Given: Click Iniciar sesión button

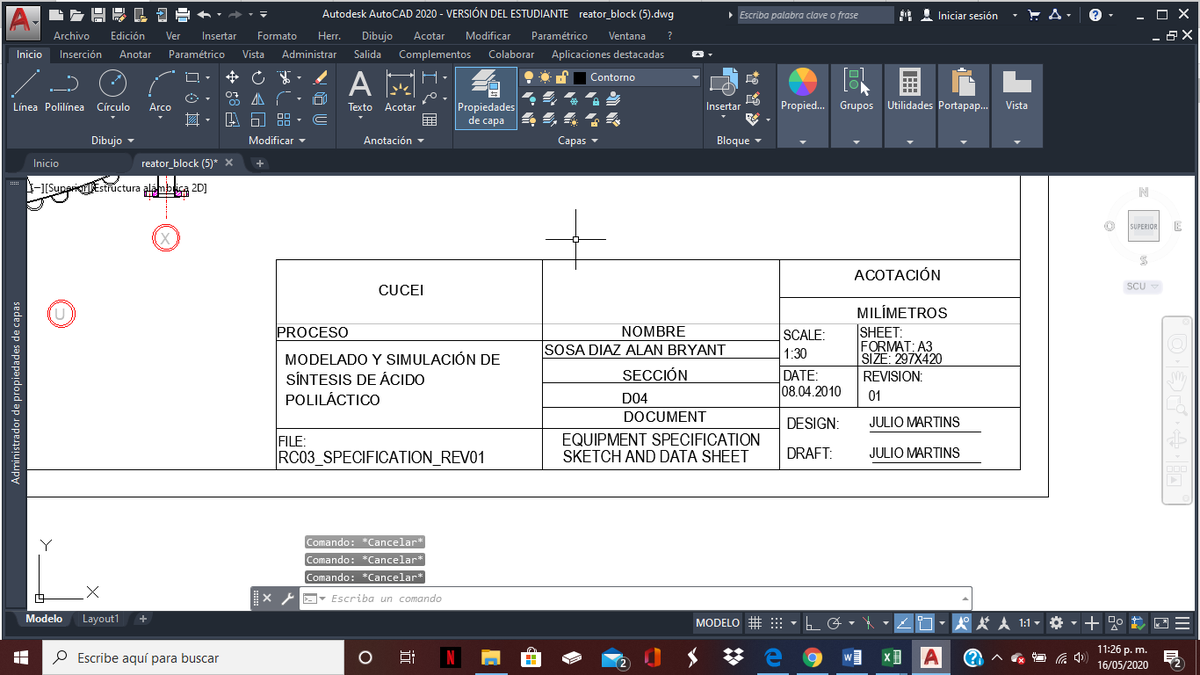Looking at the screenshot, I should [958, 15].
